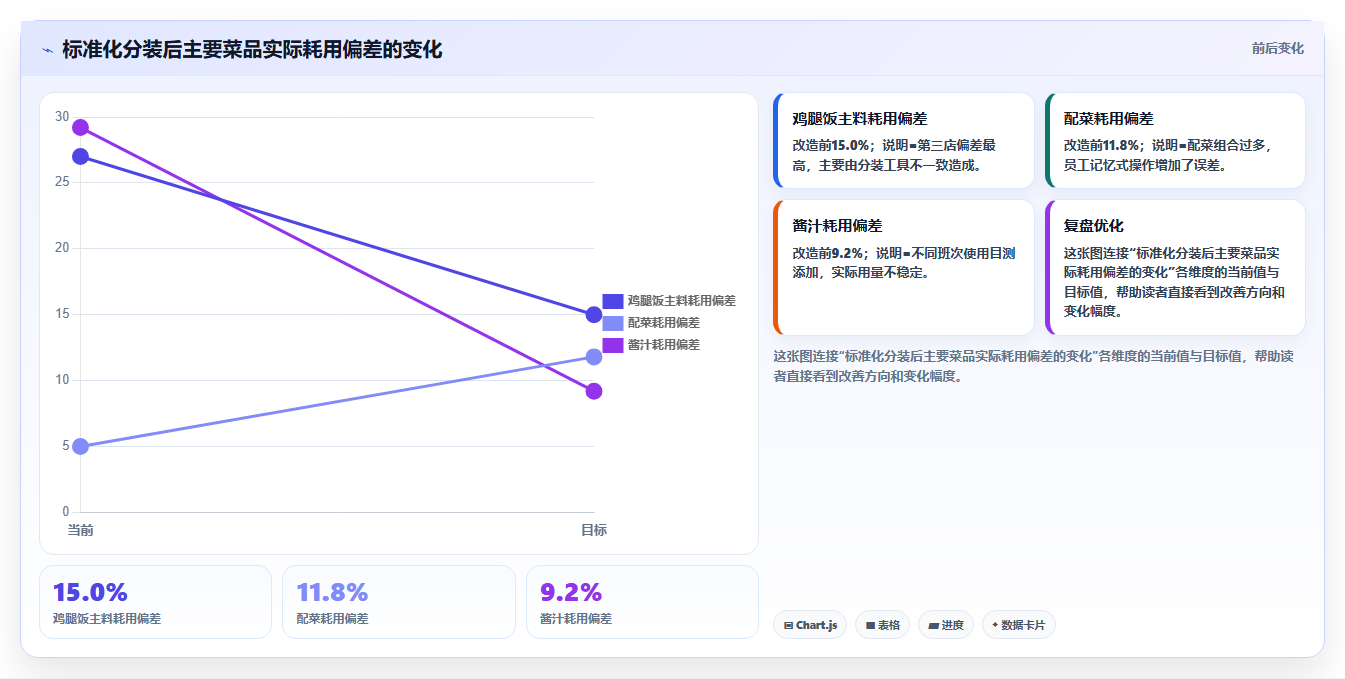Select the 11.8% 配菜耗用偏差 stat card
1345x679 pixels.
pyautogui.click(x=399, y=602)
